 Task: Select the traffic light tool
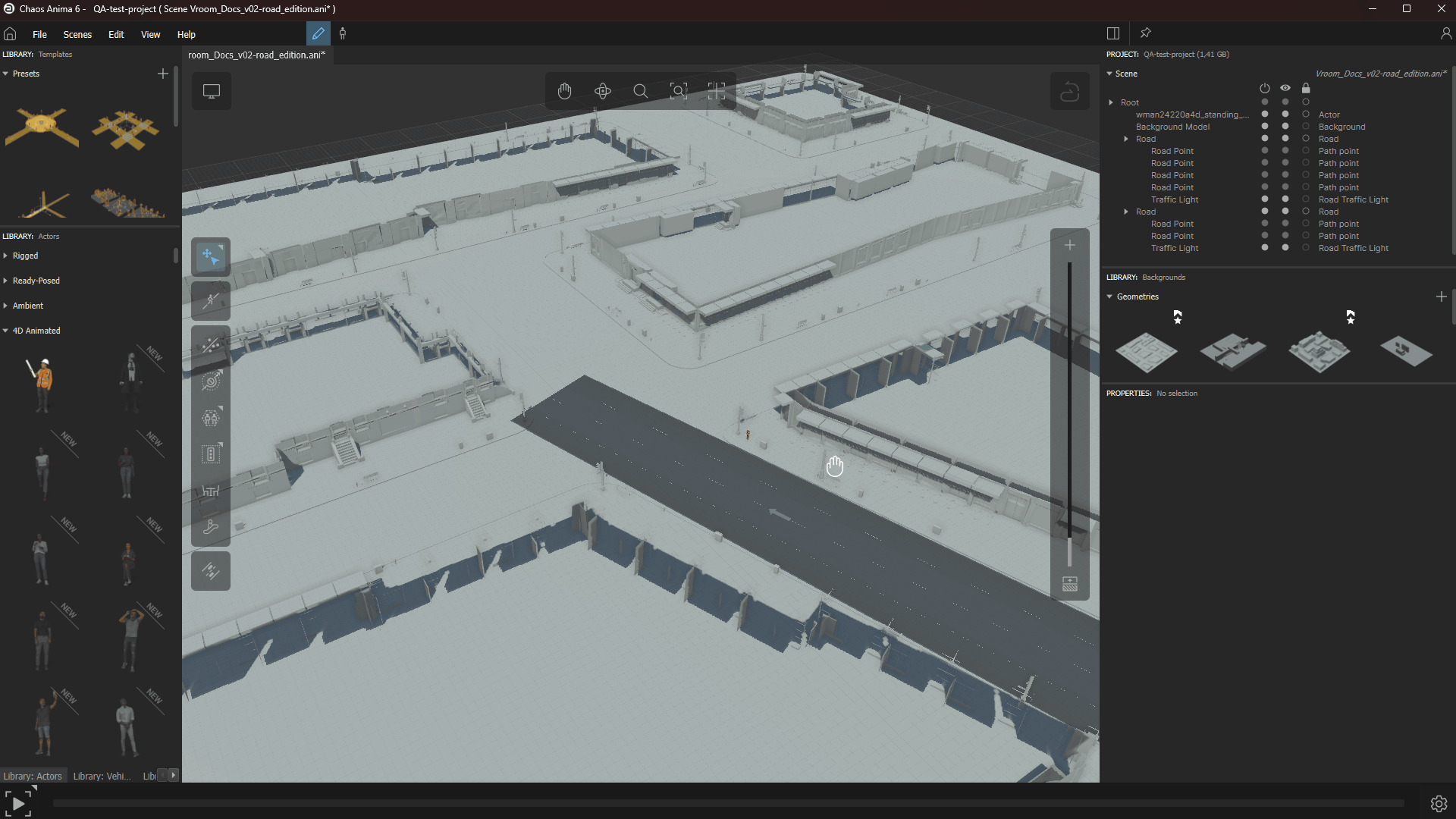(x=211, y=454)
